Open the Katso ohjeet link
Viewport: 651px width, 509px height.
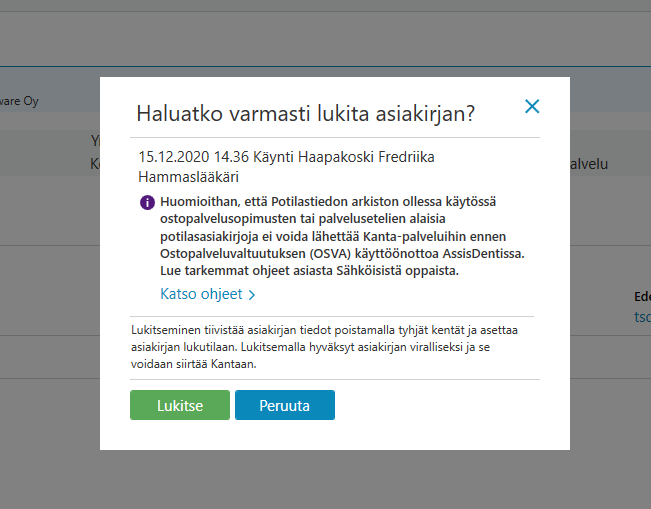[208, 294]
